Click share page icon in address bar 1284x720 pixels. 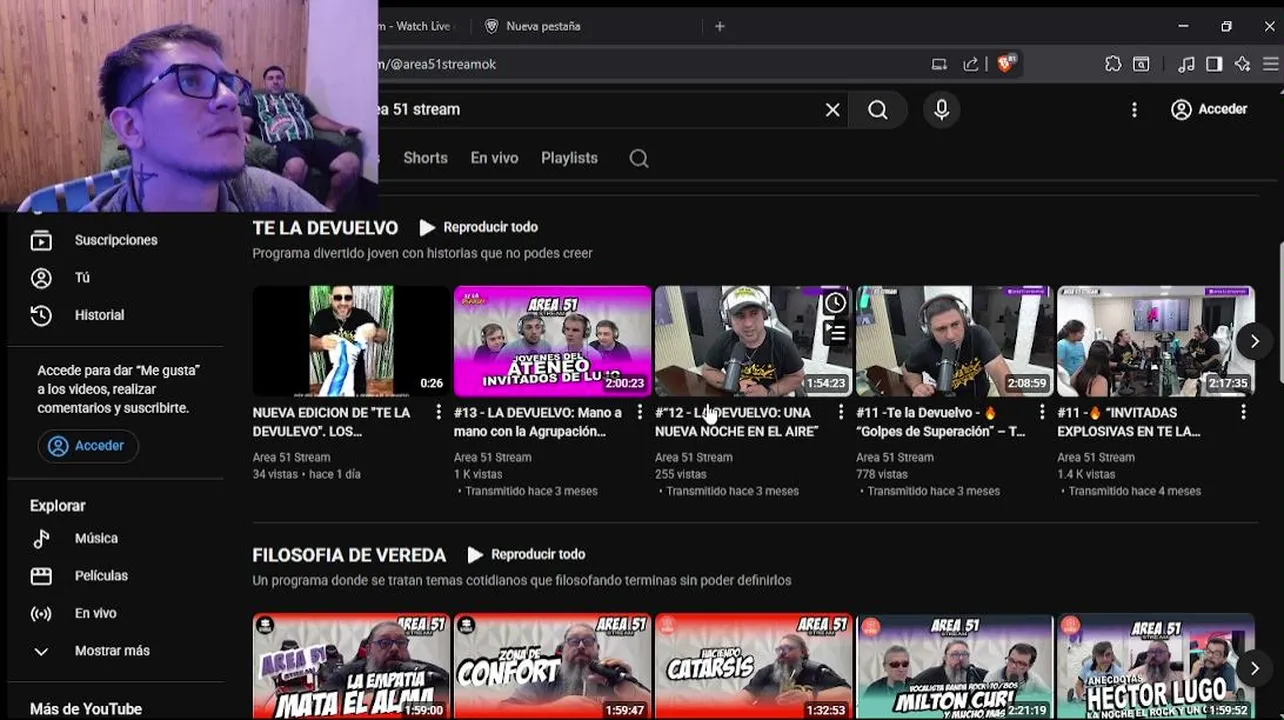970,64
